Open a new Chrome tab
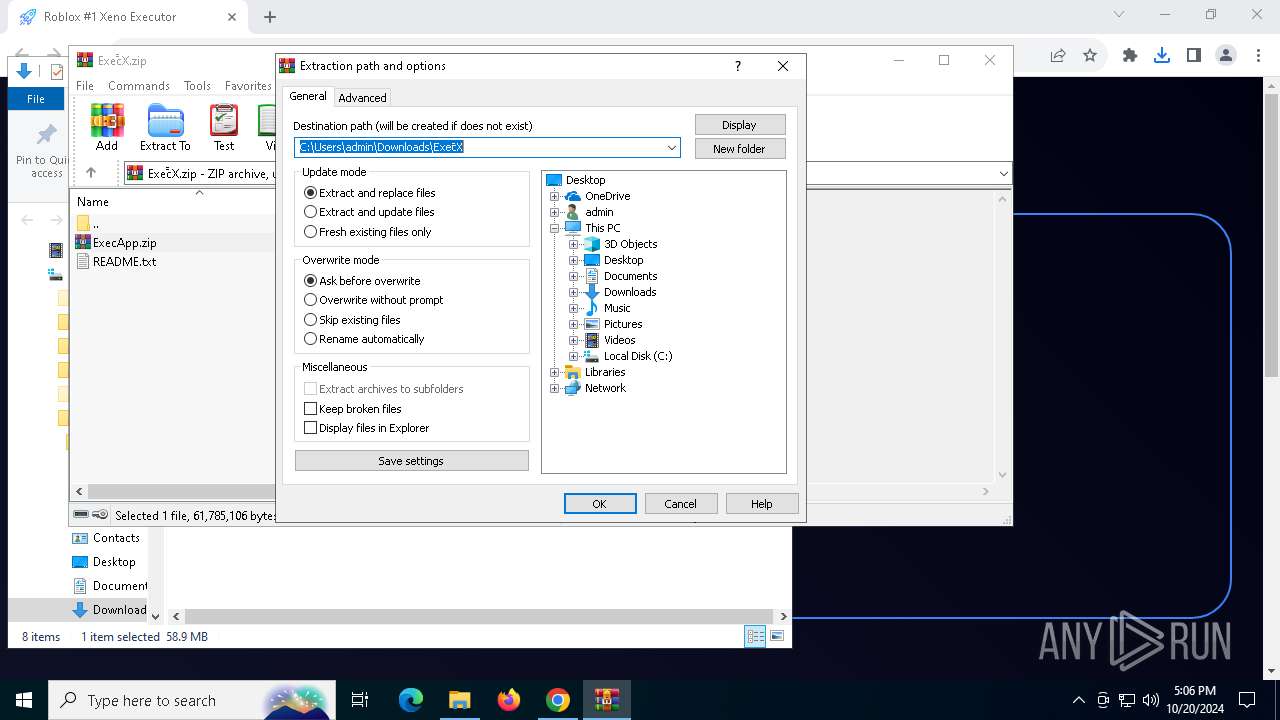 [x=270, y=17]
